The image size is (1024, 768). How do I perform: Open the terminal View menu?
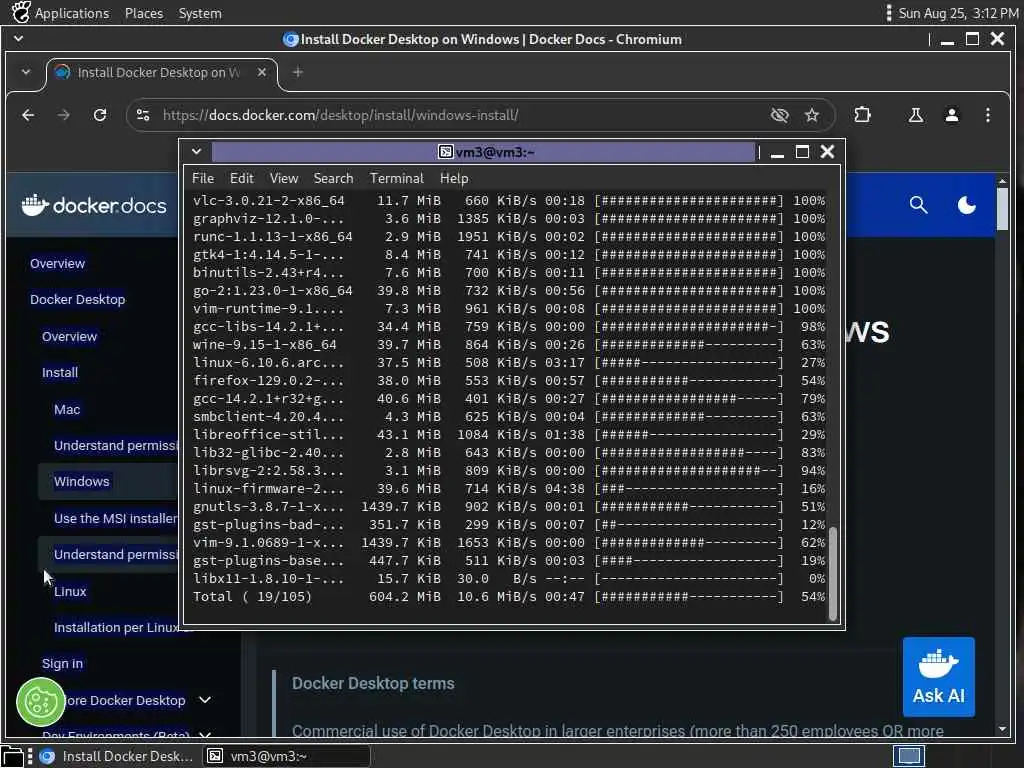(x=283, y=178)
